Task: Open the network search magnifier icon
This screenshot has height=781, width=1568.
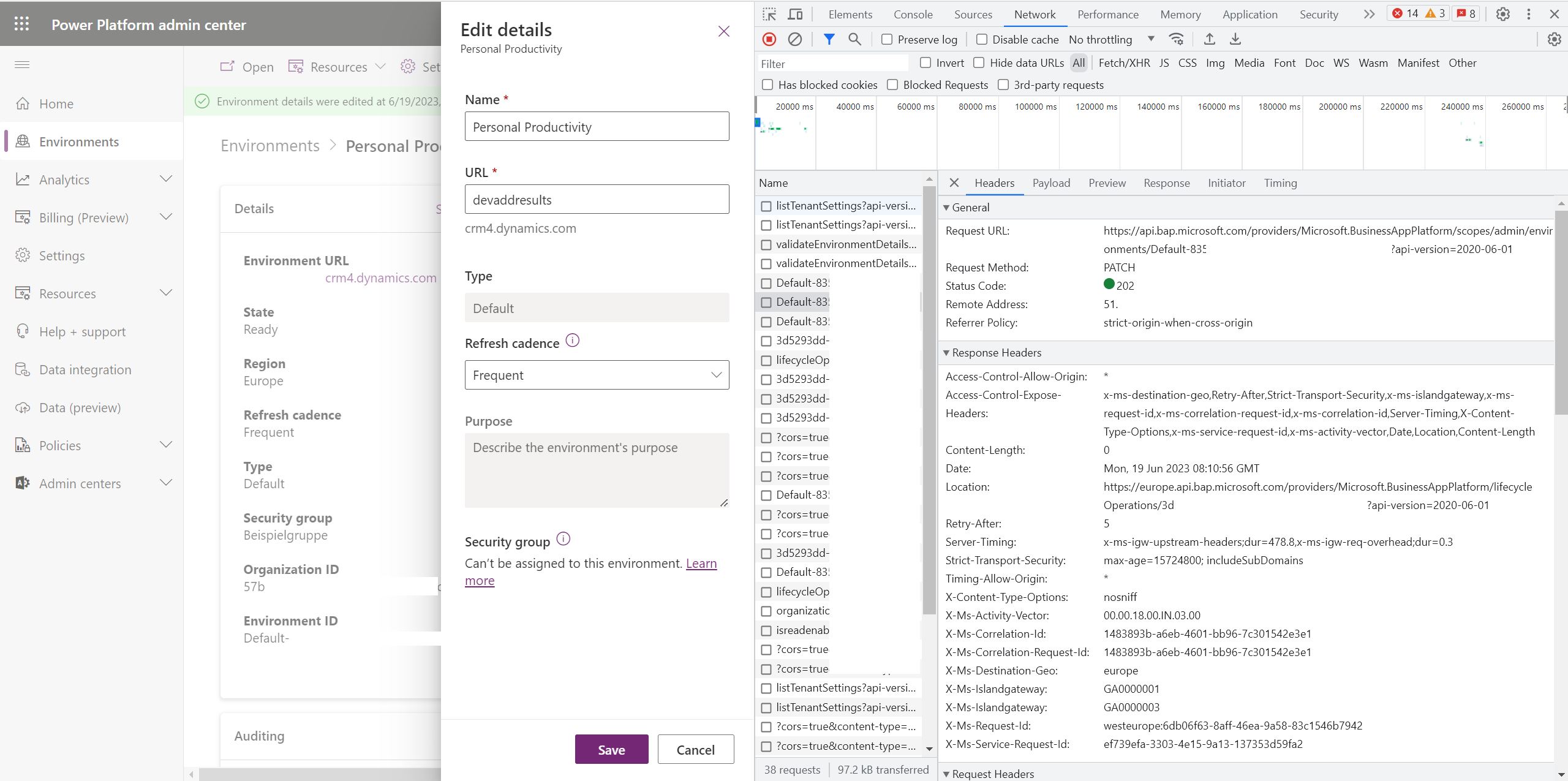Action: tap(854, 39)
